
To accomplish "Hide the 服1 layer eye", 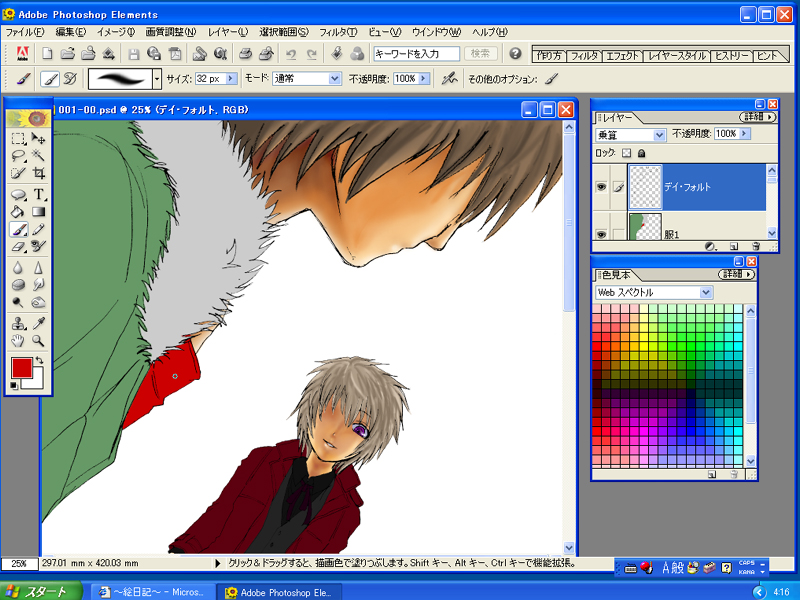I will click(602, 234).
